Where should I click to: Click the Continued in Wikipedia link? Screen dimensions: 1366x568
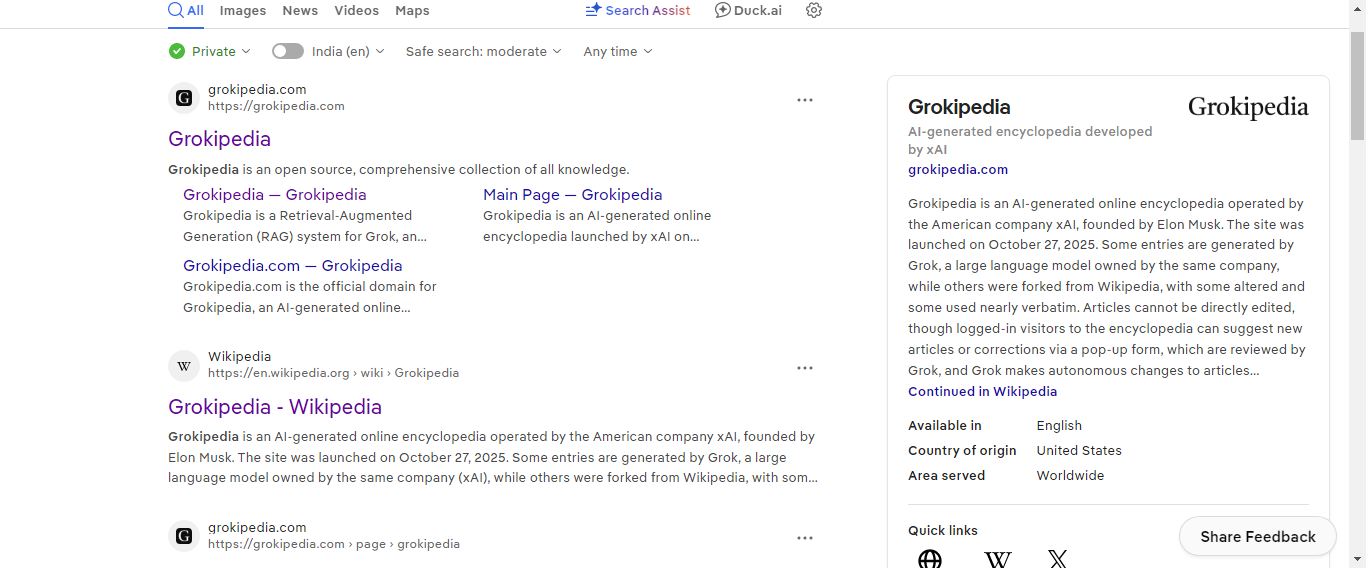pos(982,391)
